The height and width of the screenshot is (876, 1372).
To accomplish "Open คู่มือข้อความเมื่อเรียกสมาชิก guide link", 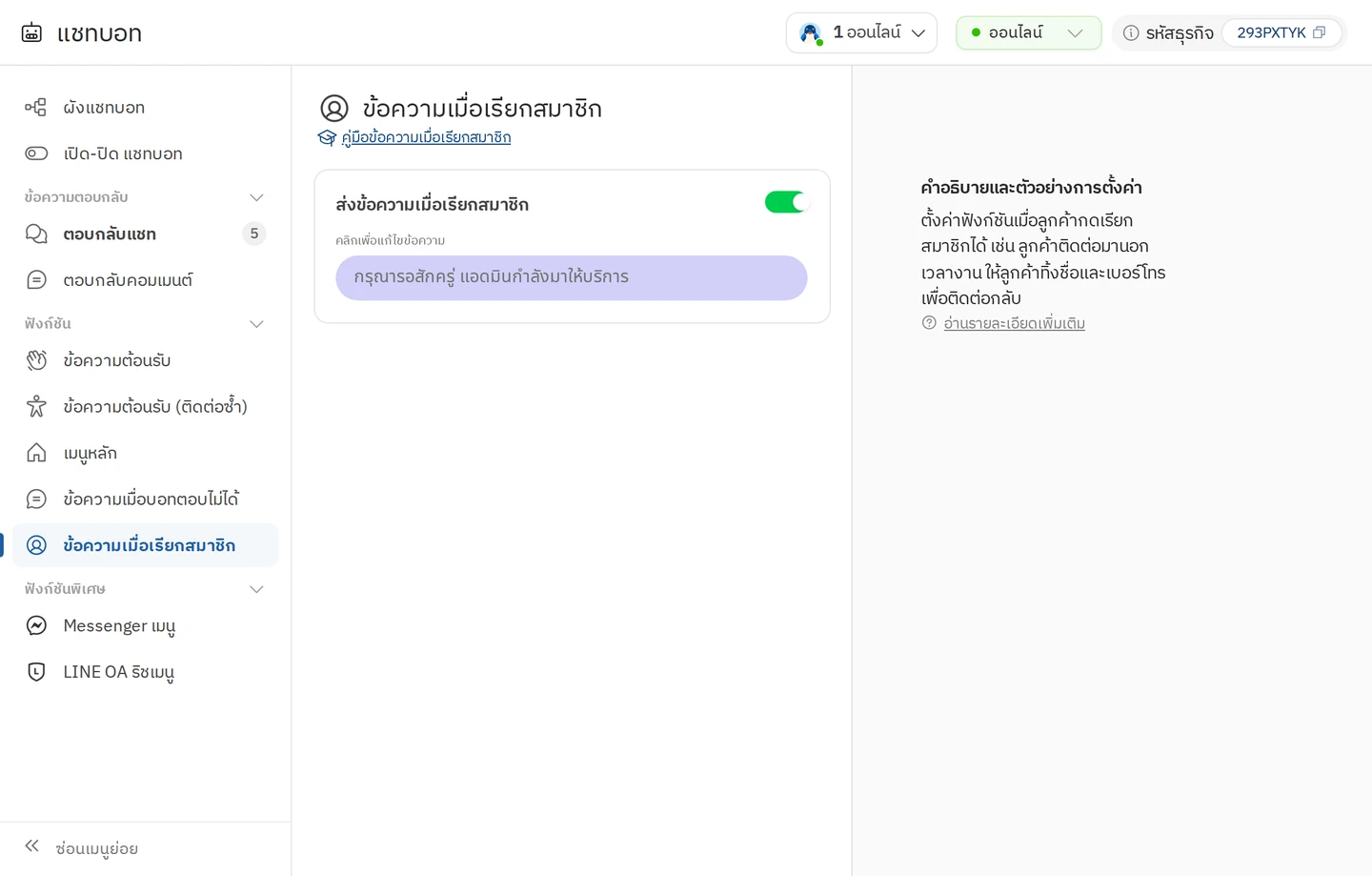I will pos(426,137).
